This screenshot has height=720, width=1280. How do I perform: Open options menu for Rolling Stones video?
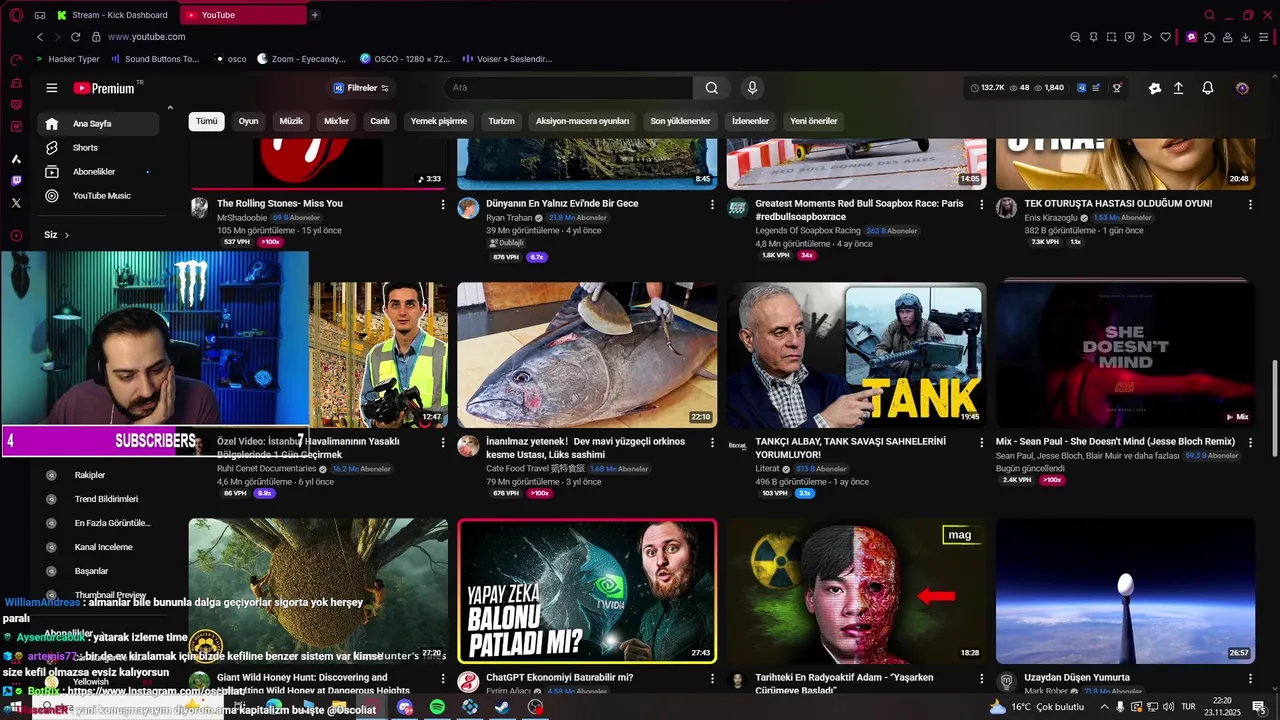pos(443,204)
